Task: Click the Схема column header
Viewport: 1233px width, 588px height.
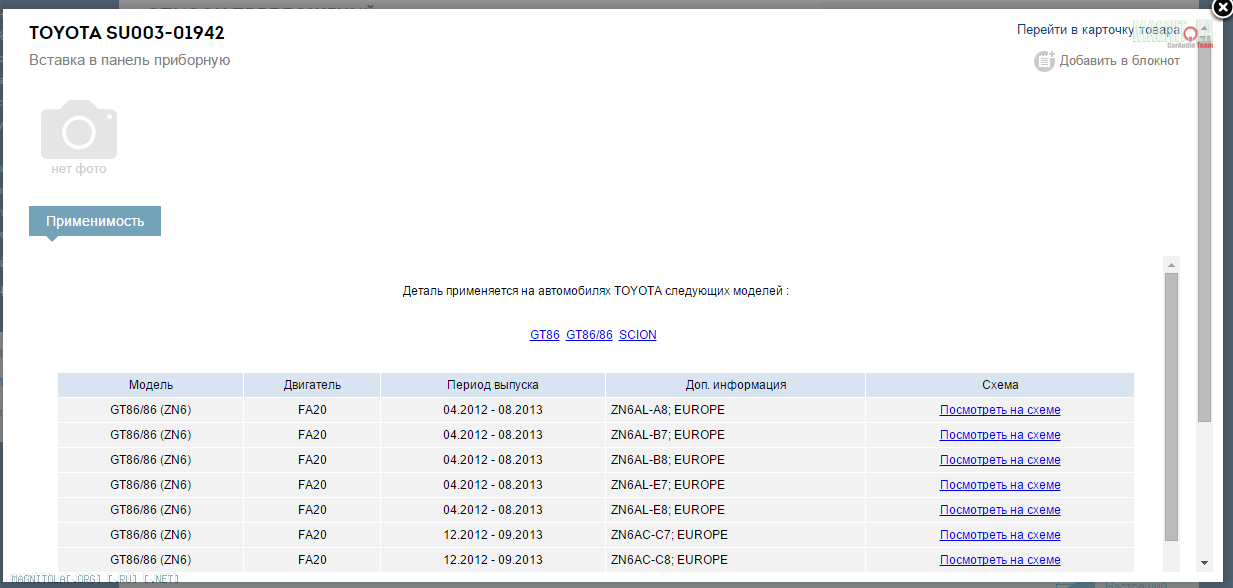Action: click(1000, 385)
